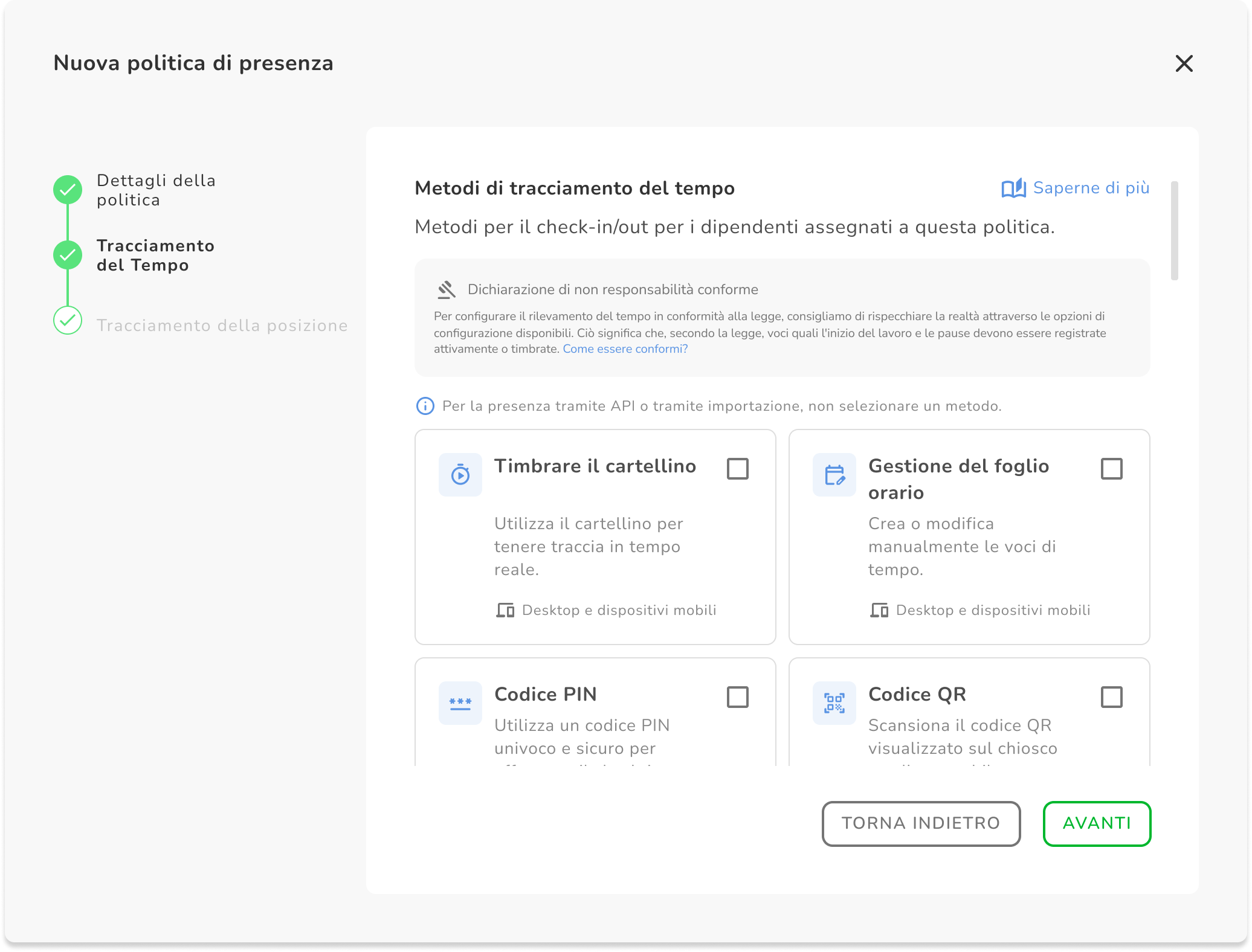The width and height of the screenshot is (1252, 952).
Task: Click the stopwatch icon for Timbrare il cartellino
Action: pos(460,475)
